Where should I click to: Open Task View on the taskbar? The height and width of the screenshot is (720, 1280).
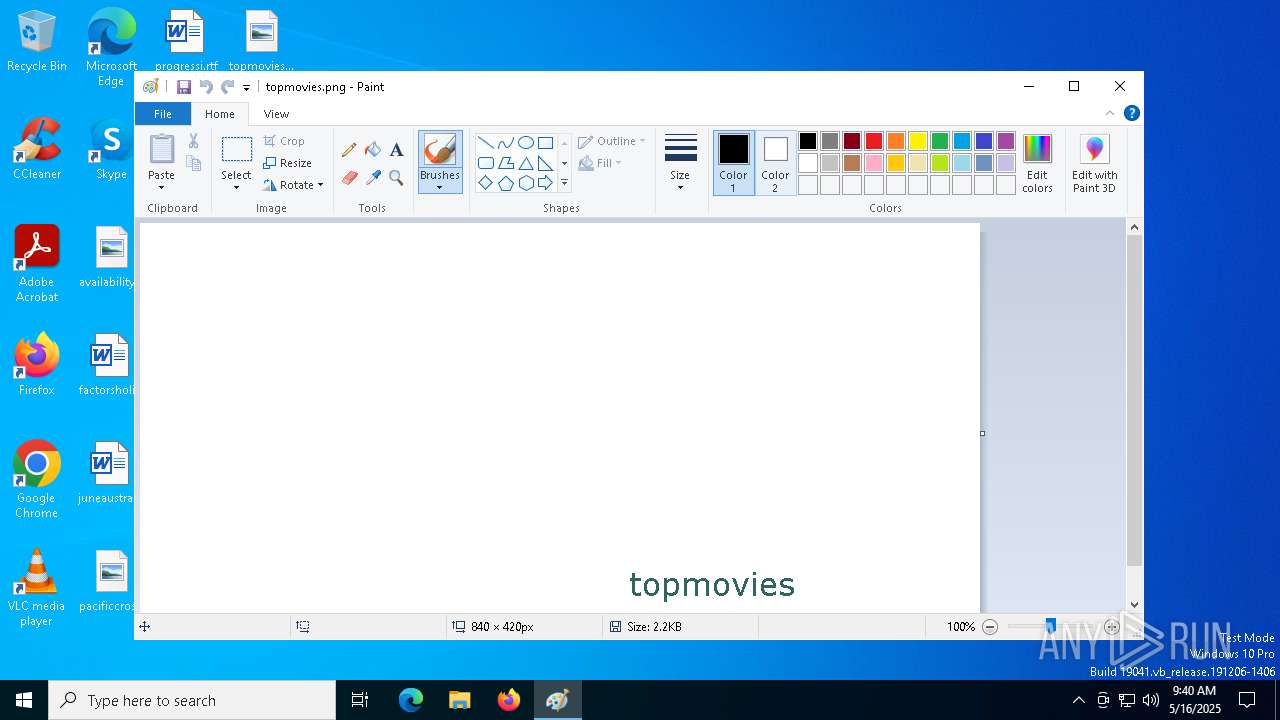click(x=360, y=700)
